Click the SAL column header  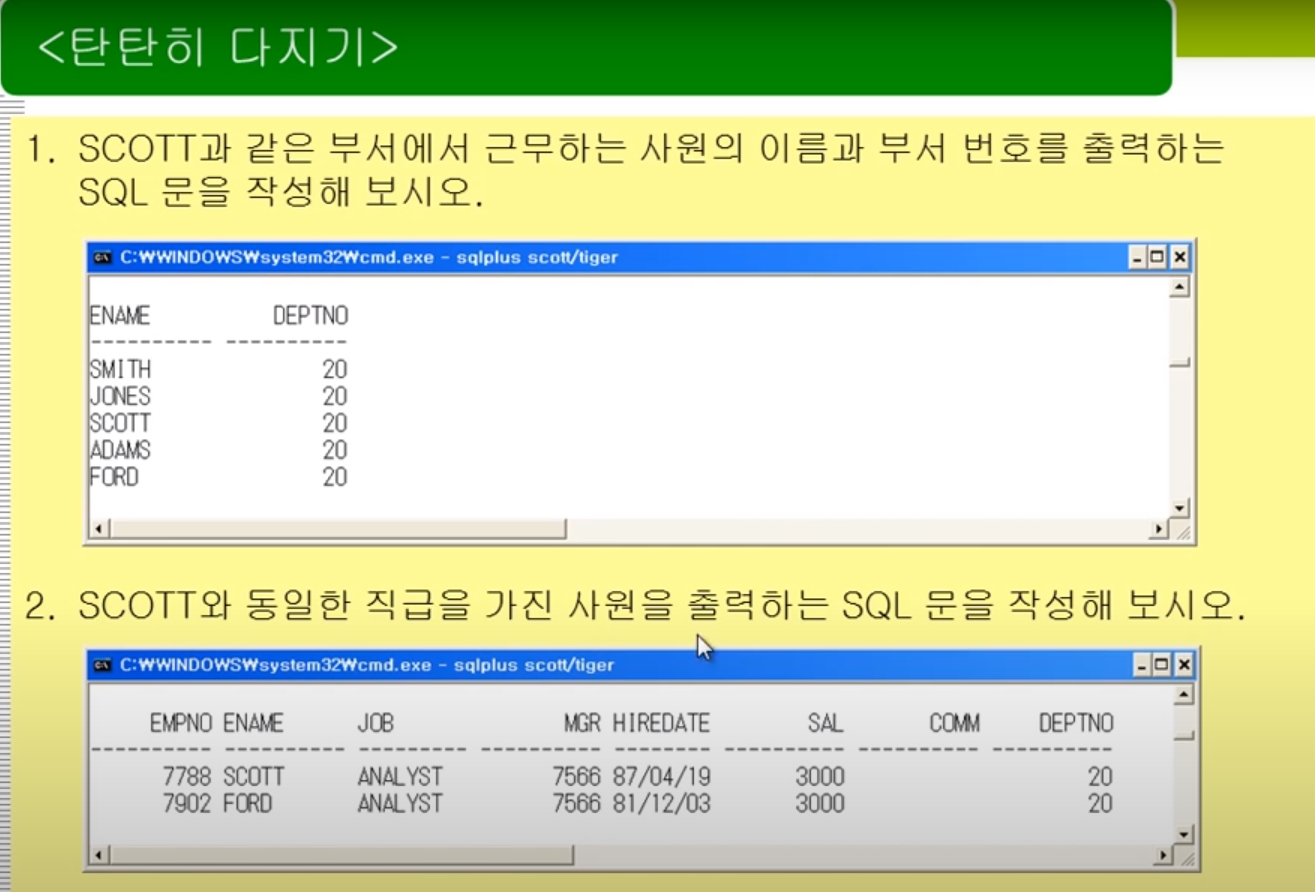tap(826, 723)
